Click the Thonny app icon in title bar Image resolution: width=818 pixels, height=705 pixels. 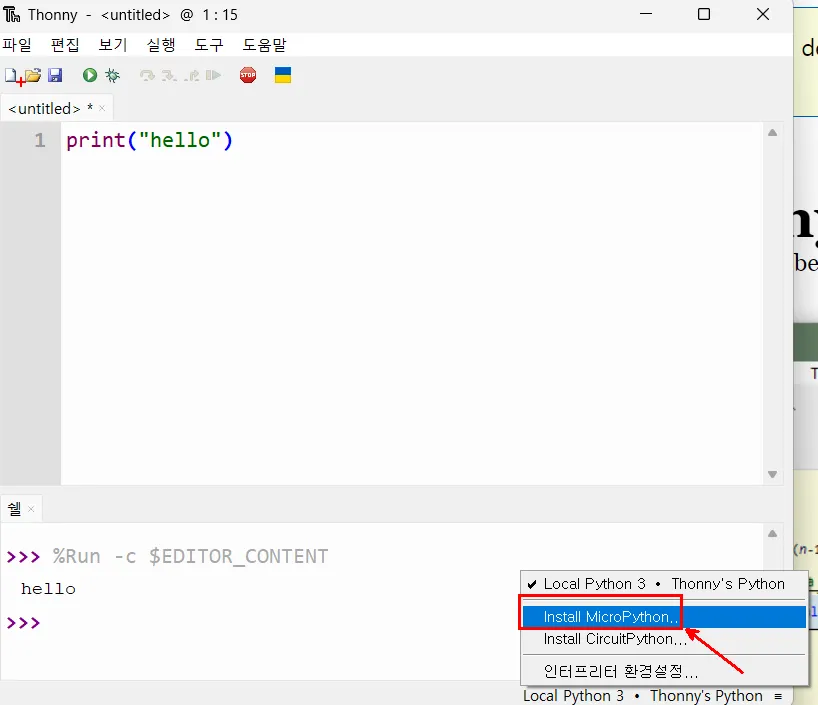point(11,15)
